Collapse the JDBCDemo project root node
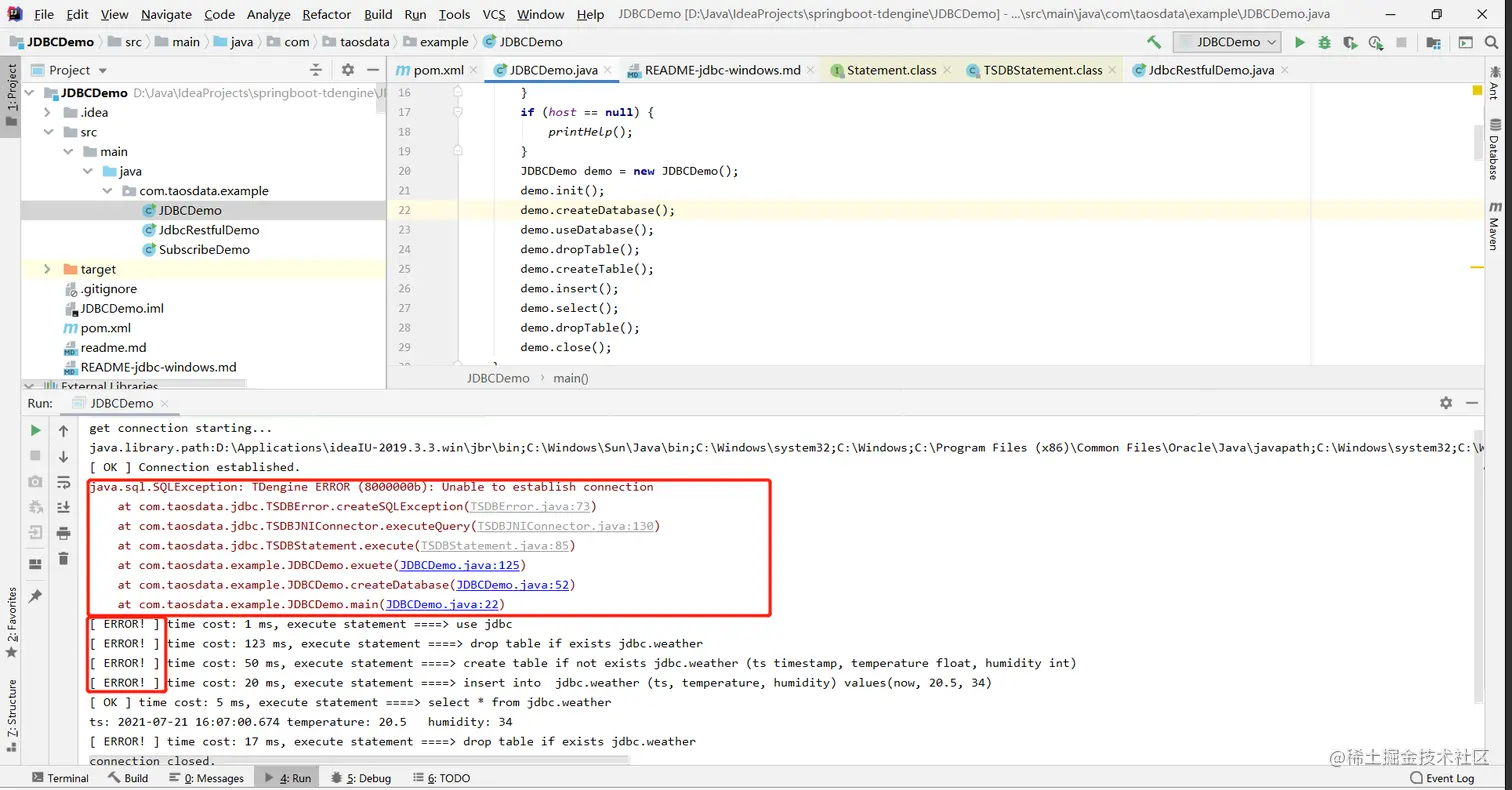Screen dimensions: 1512x790 pyautogui.click(x=28, y=93)
